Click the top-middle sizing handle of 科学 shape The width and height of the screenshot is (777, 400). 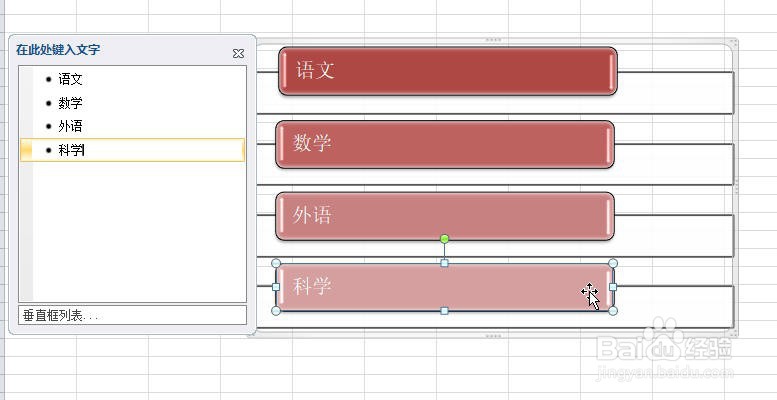pyautogui.click(x=444, y=263)
